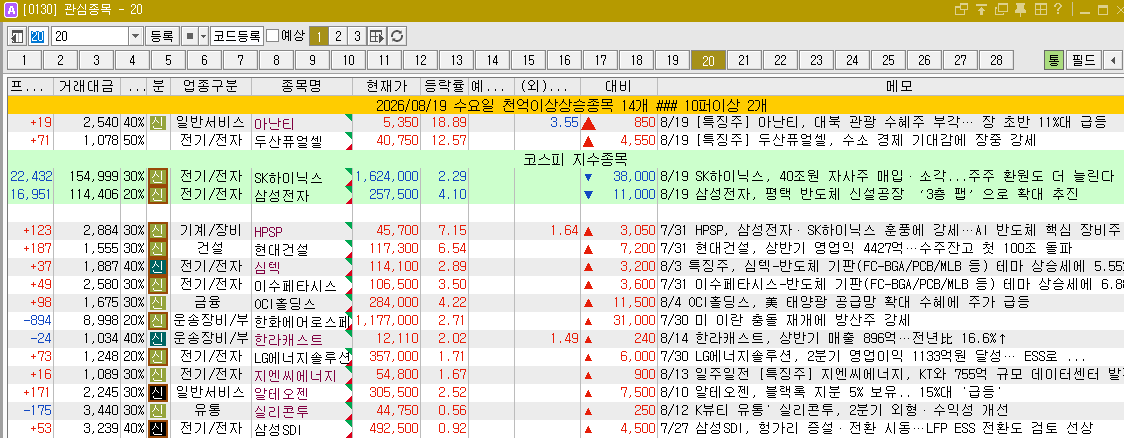Enable the 예상 checkbox
This screenshot has height=438, width=1124.
(x=273, y=36)
